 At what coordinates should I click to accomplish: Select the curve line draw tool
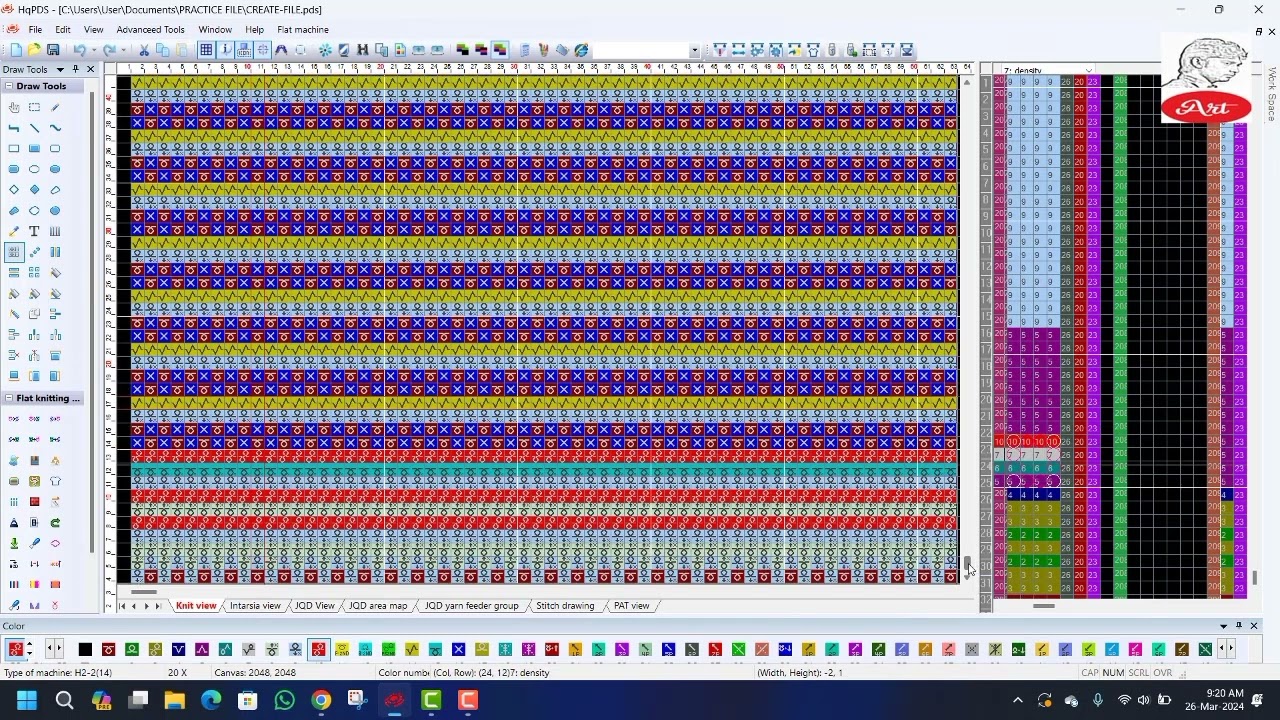(x=55, y=128)
